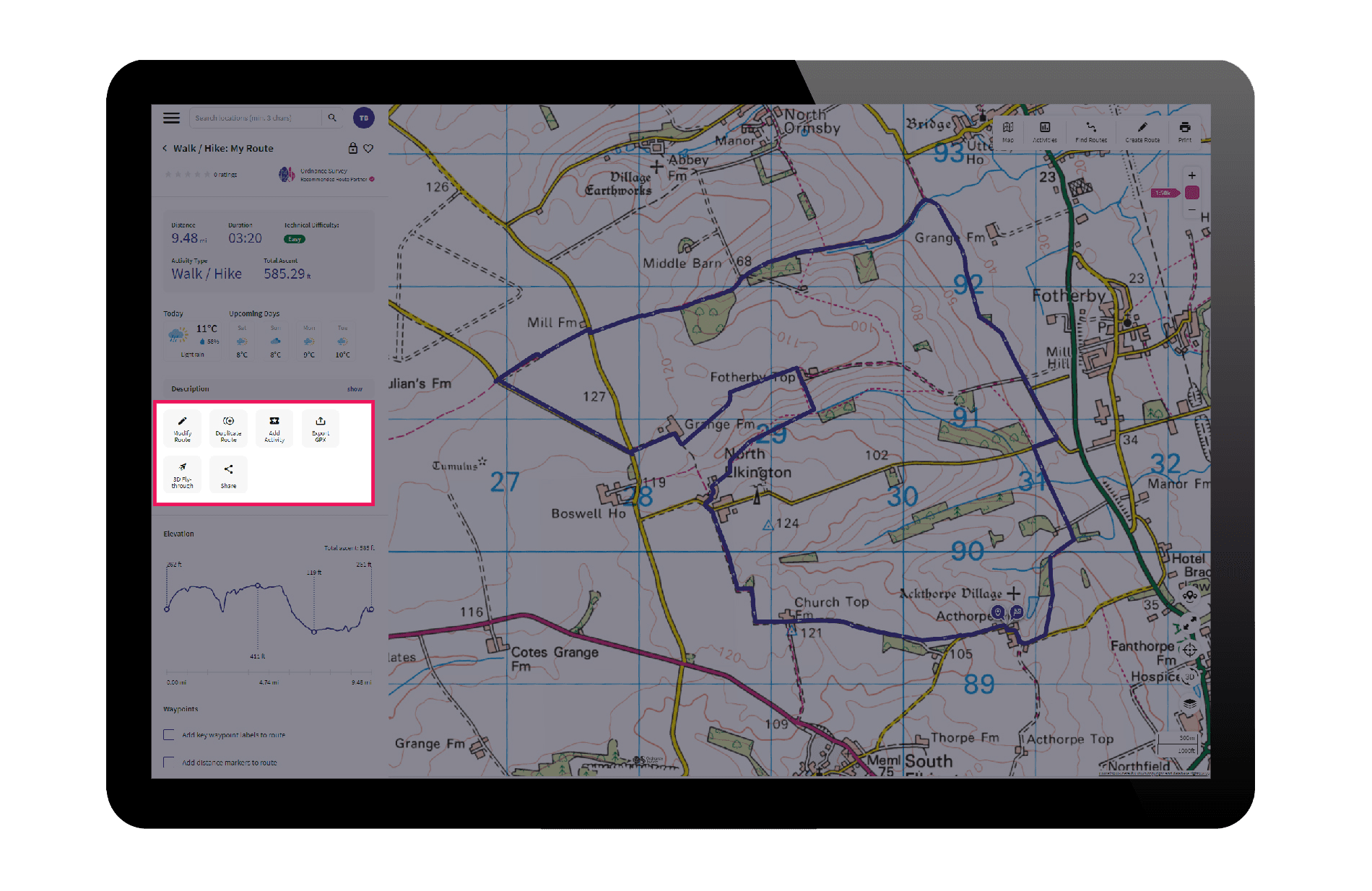Select Create Route in the toolbar
This screenshot has height=891, width=1372.
[1142, 131]
